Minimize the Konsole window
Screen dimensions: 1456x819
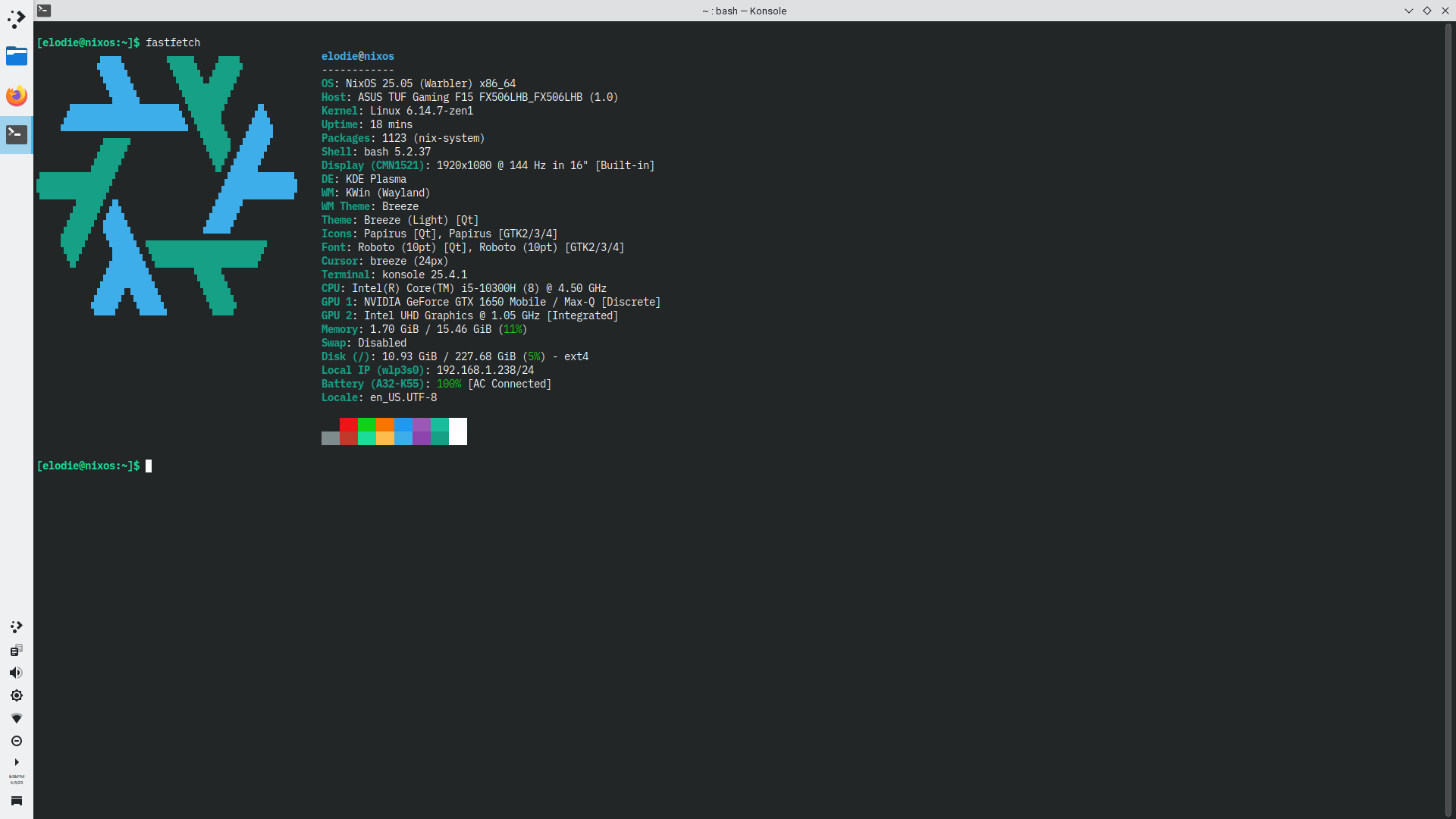1408,11
